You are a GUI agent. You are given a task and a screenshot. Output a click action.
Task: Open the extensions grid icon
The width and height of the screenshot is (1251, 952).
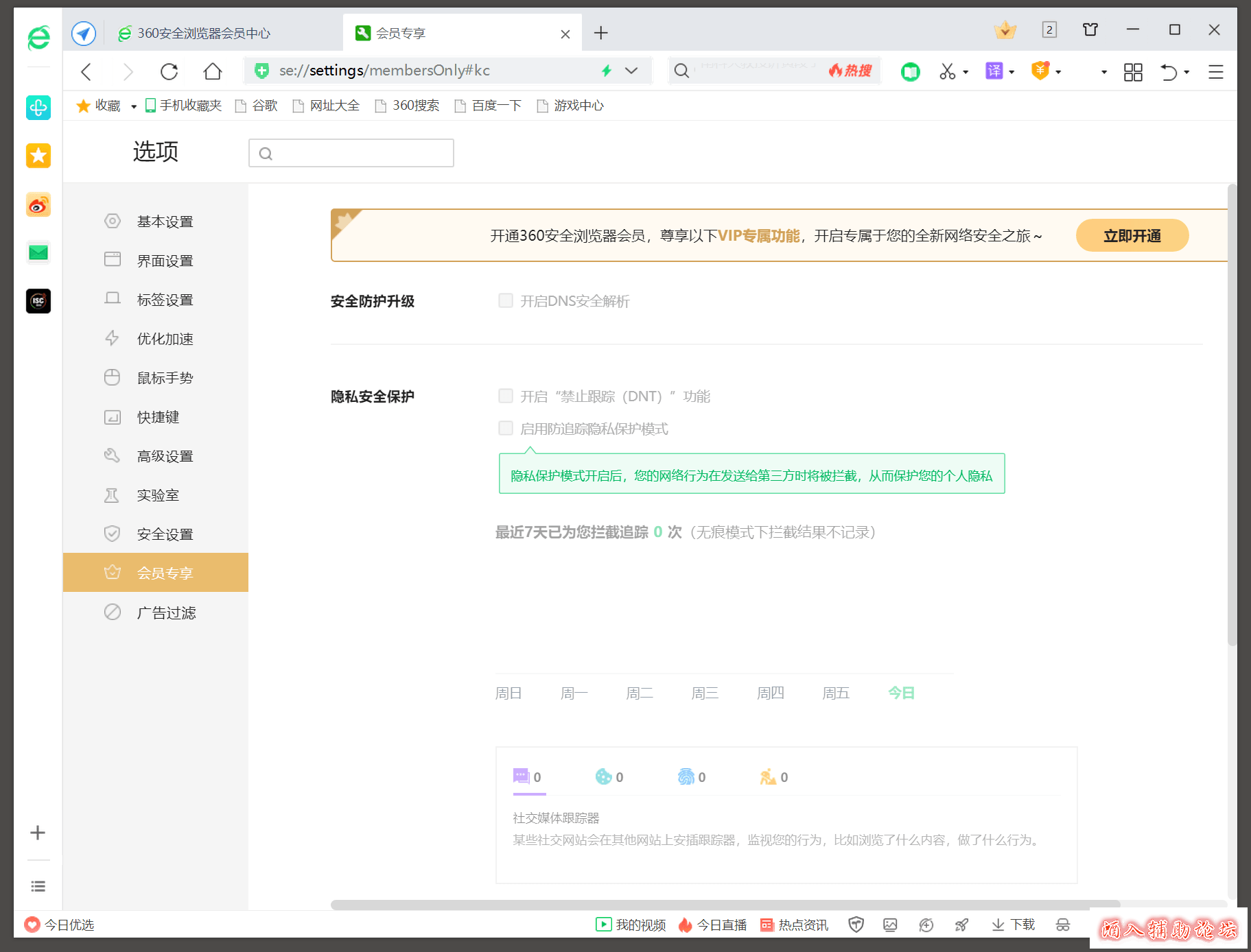pyautogui.click(x=1133, y=72)
